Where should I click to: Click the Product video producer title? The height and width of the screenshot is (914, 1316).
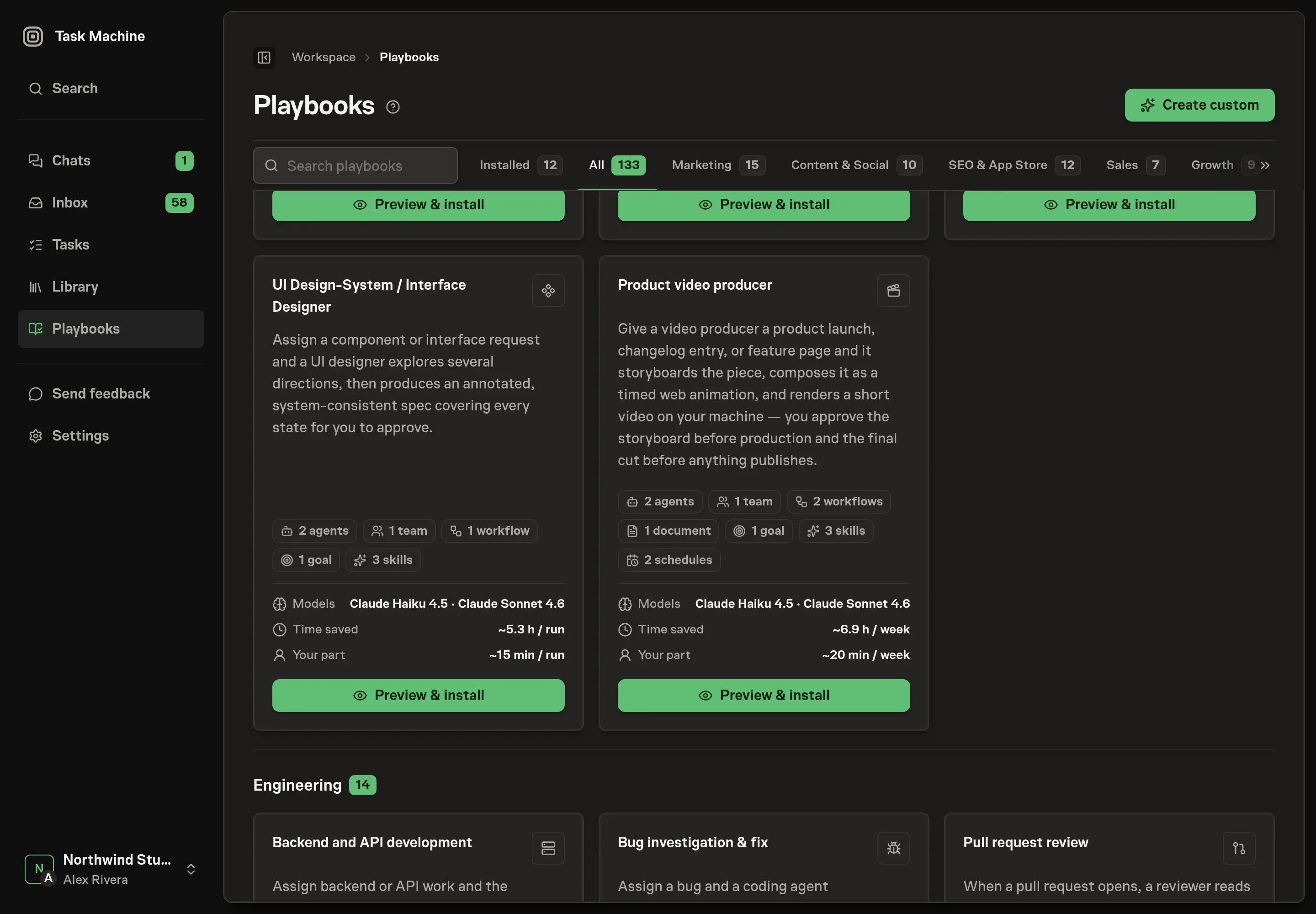coord(695,285)
